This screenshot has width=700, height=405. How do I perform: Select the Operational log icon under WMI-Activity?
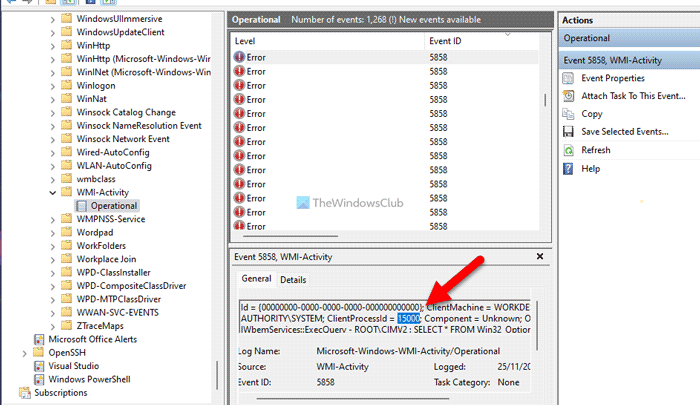(81, 206)
